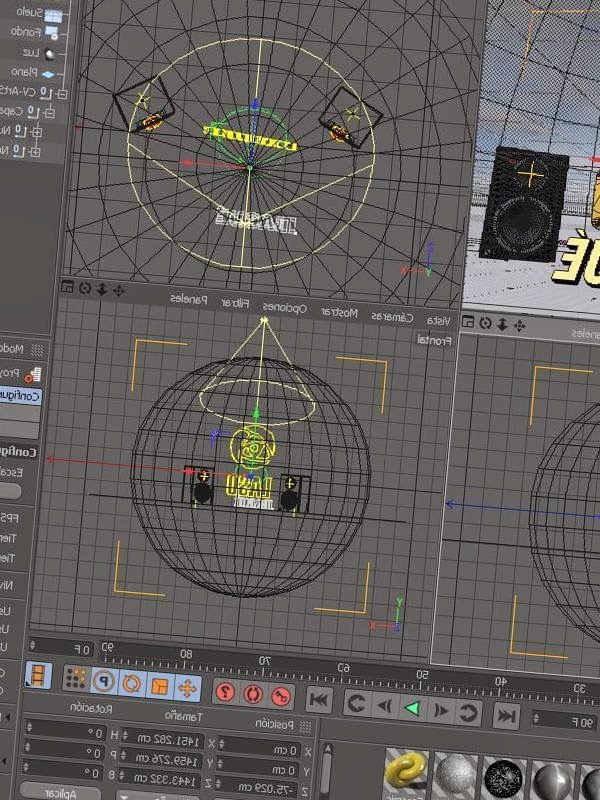Expand the last null object branch with the plus
600x800 pixels.
click(34, 152)
